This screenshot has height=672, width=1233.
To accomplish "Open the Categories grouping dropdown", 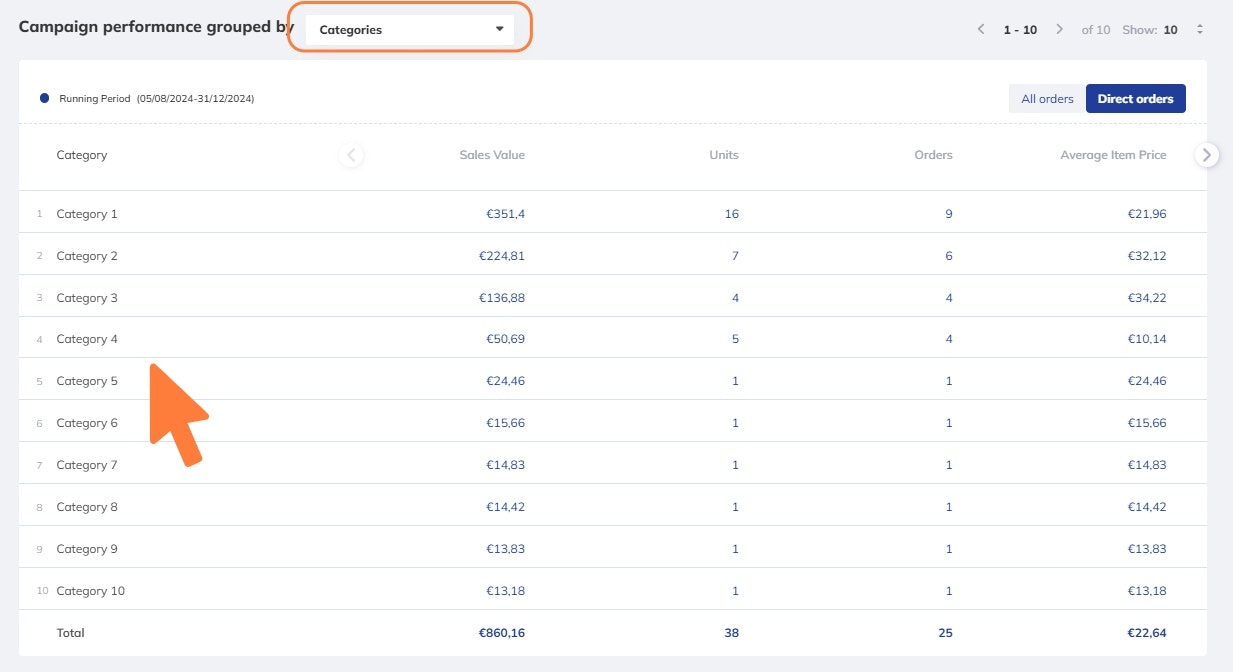I will pos(410,30).
